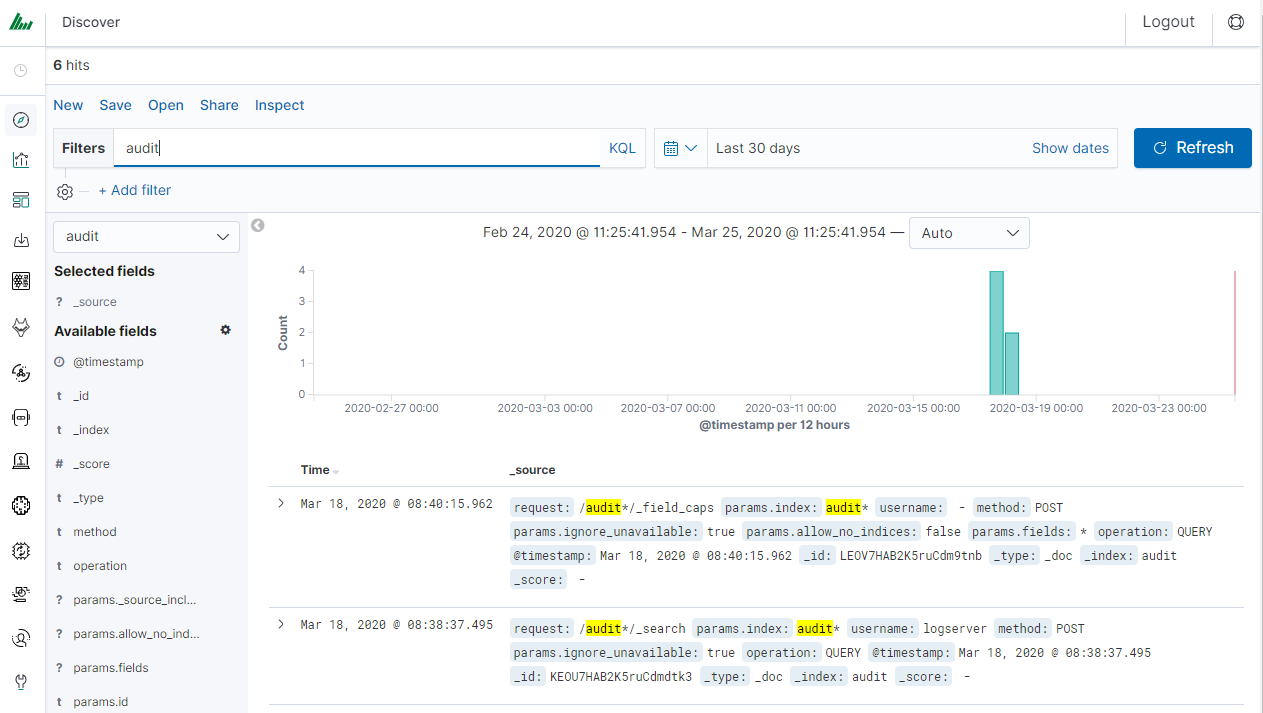Viewport: 1263px width, 713px height.
Task: Click Open saved search menu
Action: coord(166,105)
